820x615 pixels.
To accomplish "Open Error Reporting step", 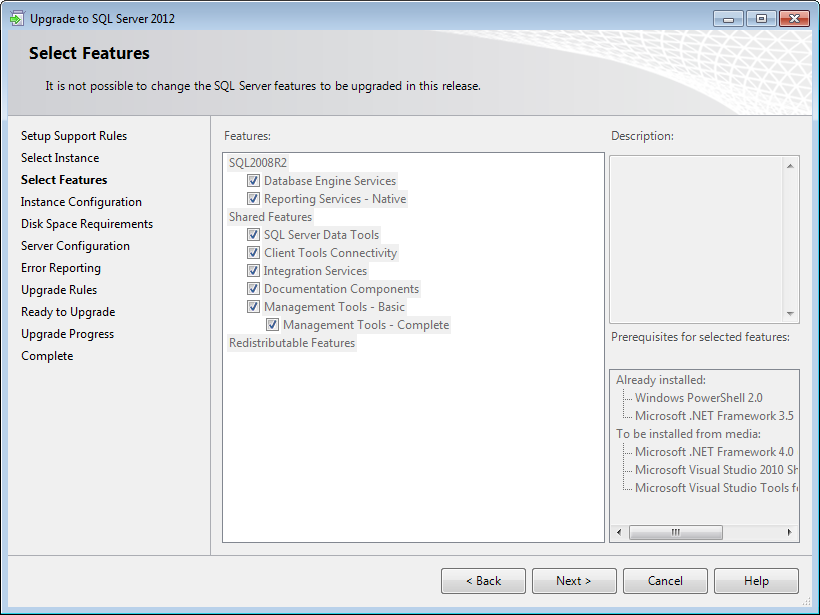I will (61, 268).
